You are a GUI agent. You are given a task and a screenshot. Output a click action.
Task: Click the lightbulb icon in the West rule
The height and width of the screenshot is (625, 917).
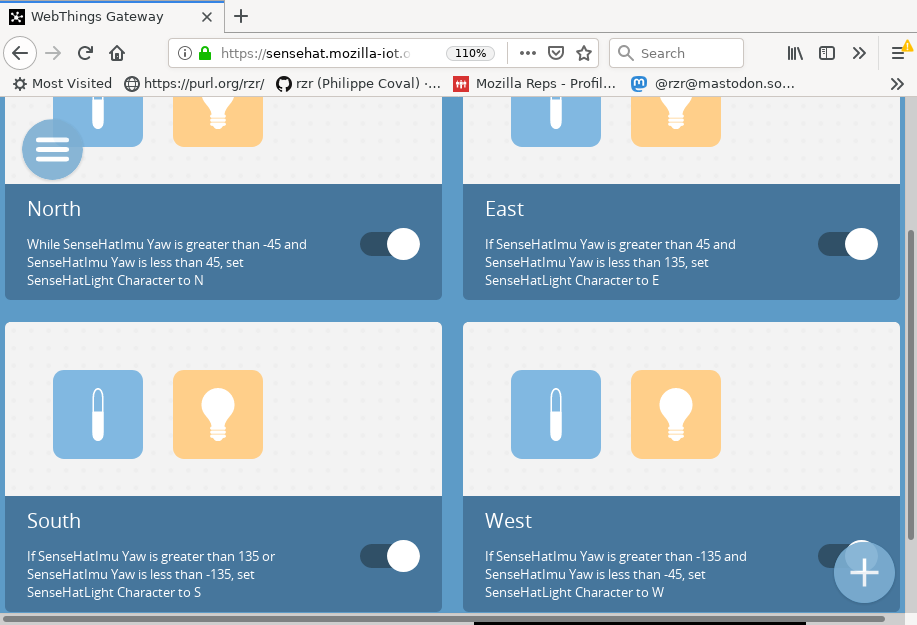(x=675, y=414)
